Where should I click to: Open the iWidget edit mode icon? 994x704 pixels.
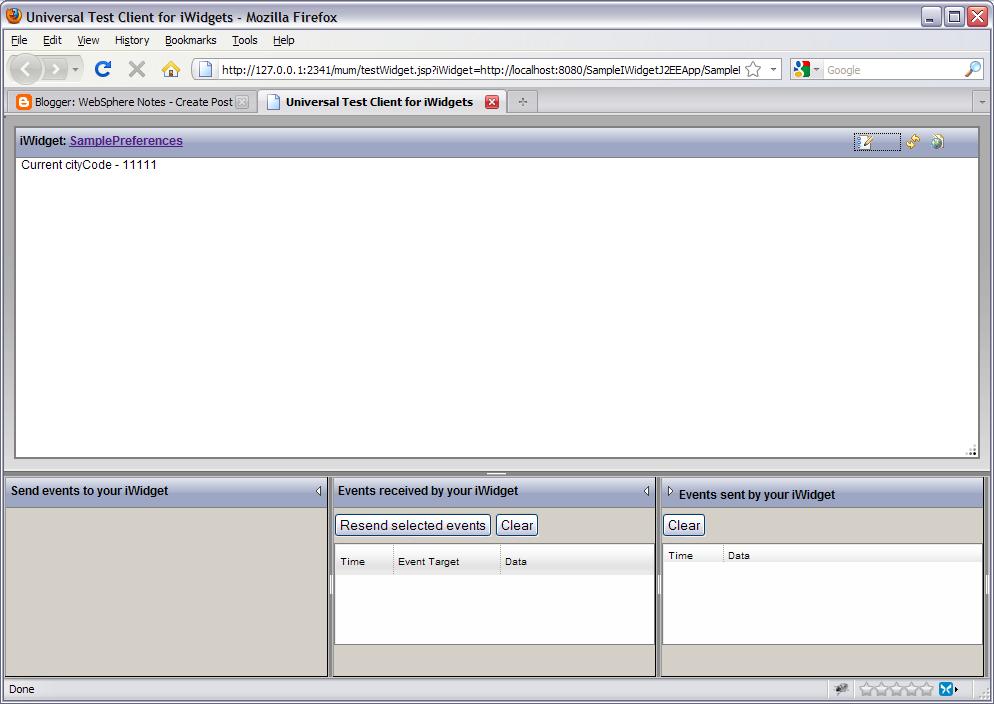(x=864, y=142)
